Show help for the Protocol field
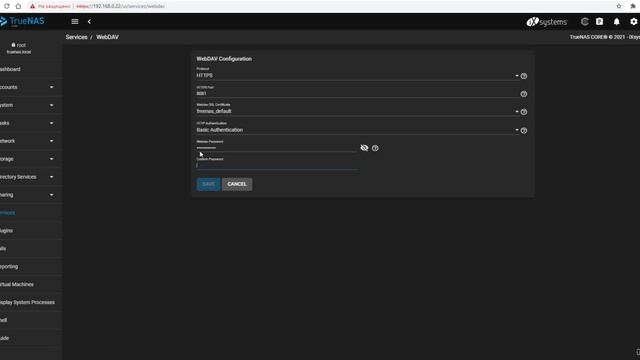Screen dimensions: 640x360 point(524,76)
